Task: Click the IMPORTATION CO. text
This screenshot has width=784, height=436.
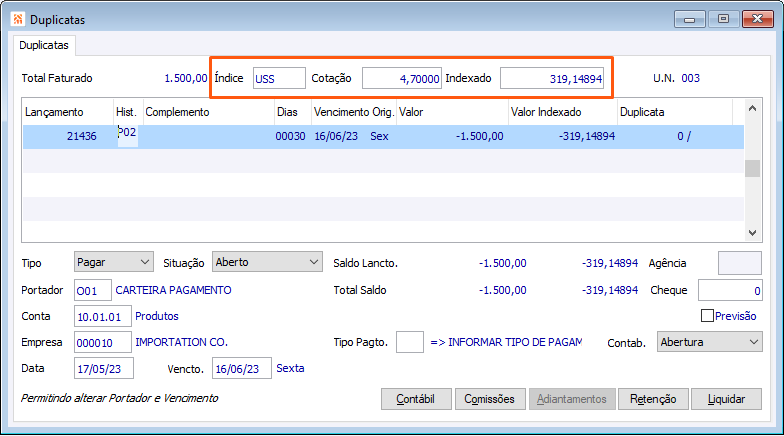Action: 182,342
